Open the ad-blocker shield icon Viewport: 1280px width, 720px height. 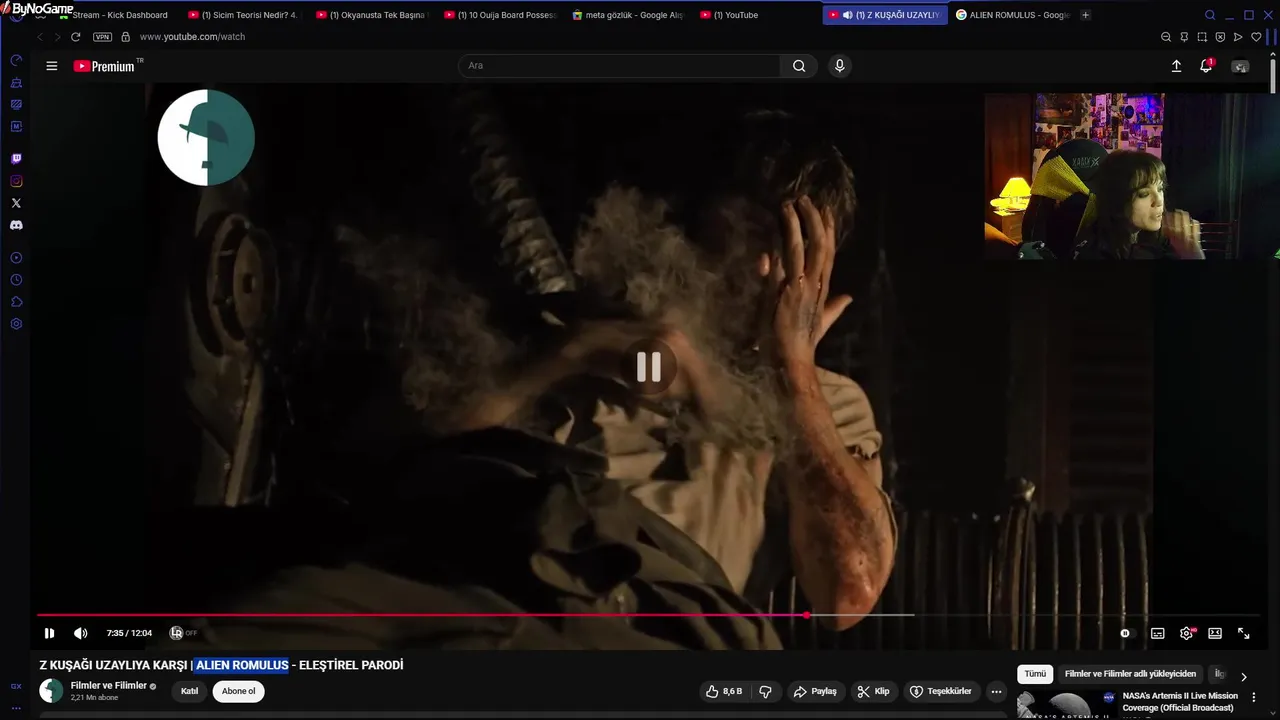coord(1220,37)
